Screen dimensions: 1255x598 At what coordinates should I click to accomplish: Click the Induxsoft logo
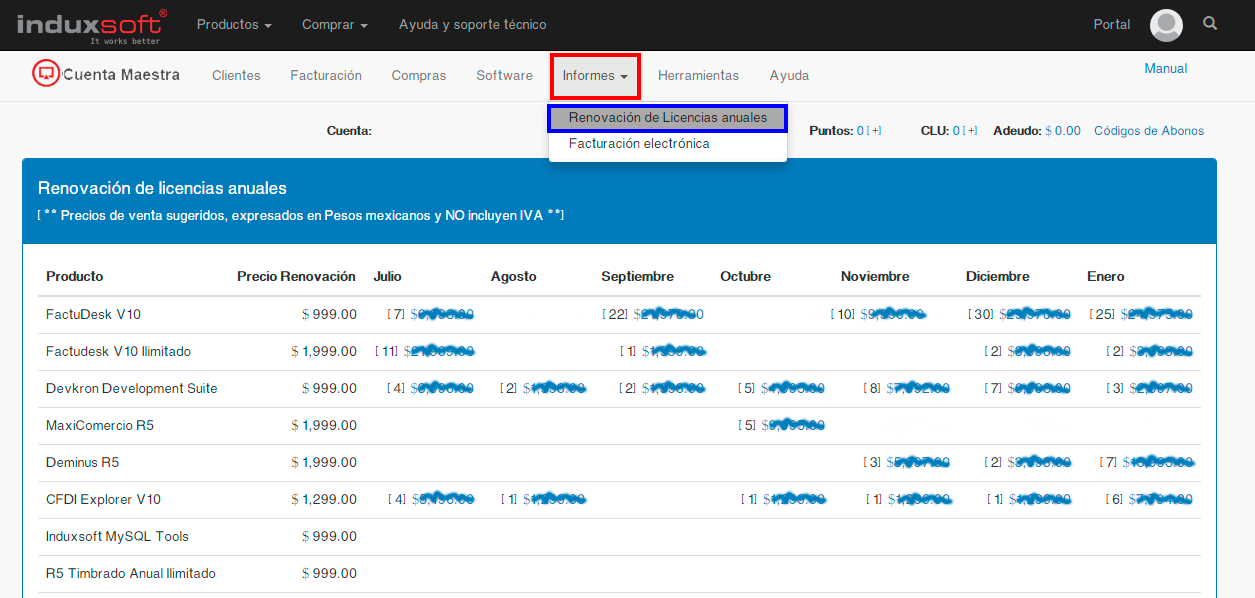tap(92, 25)
